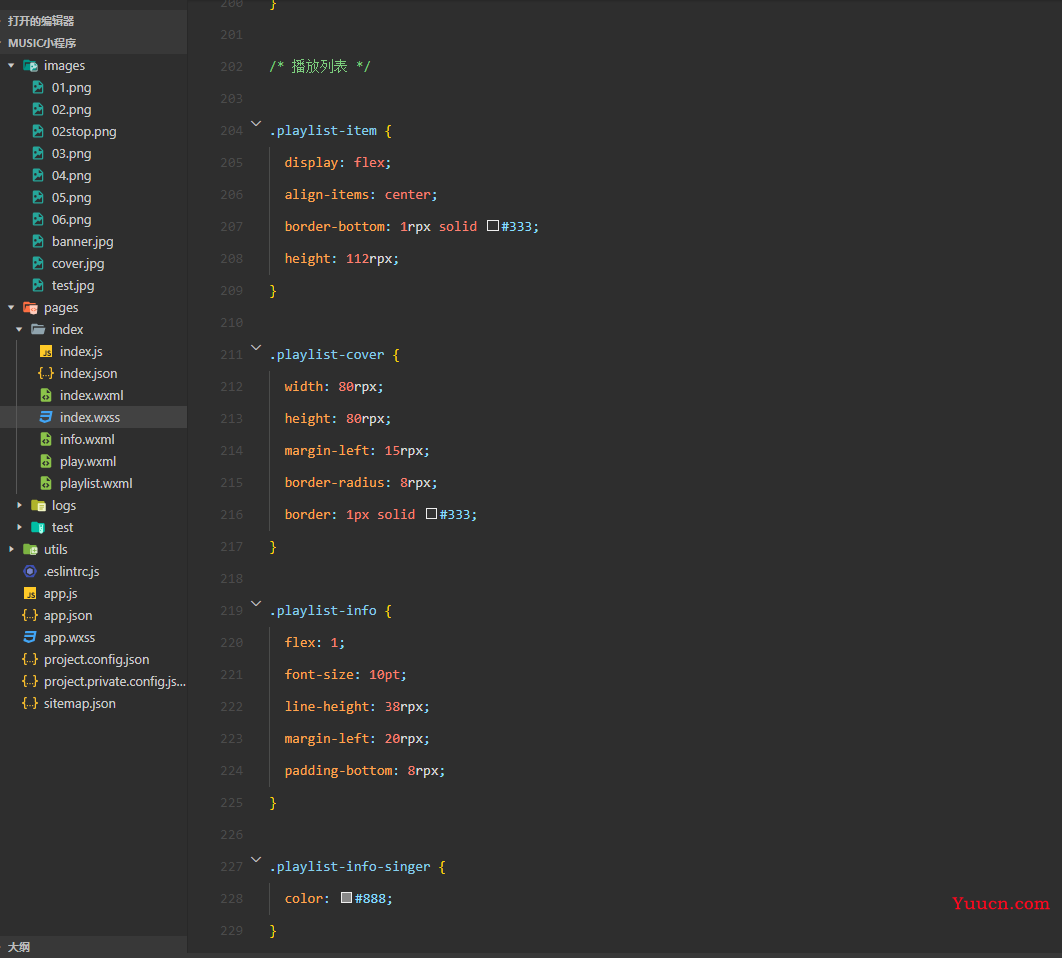Viewport: 1062px width, 958px height.
Task: Click the 05.png file icon
Action: 39,197
